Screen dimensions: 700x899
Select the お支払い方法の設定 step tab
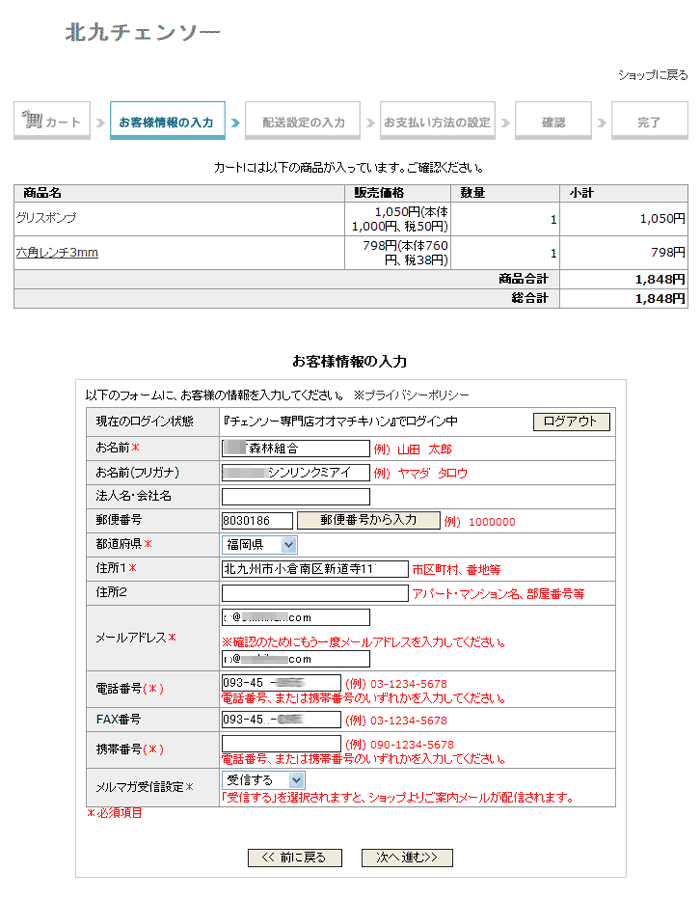click(438, 122)
